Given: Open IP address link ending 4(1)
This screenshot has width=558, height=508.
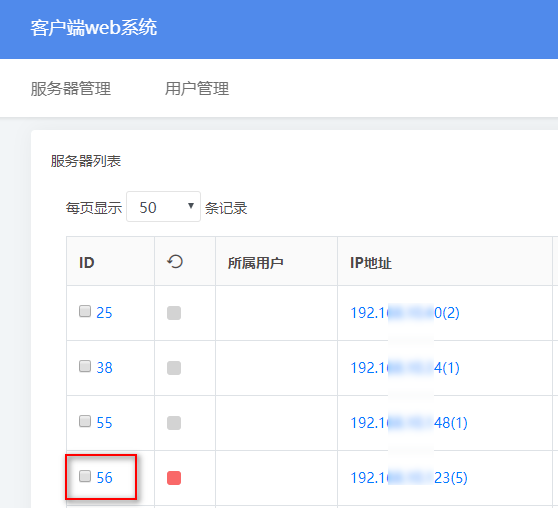Looking at the screenshot, I should pos(405,368).
